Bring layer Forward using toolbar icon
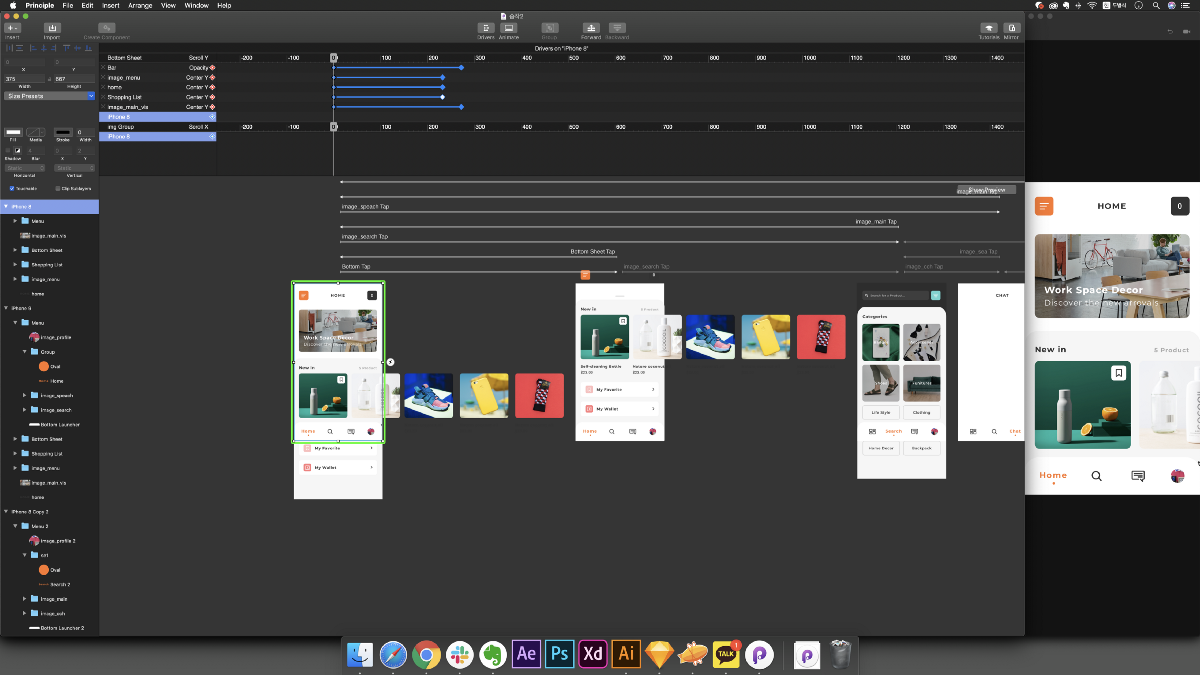 coord(591,28)
